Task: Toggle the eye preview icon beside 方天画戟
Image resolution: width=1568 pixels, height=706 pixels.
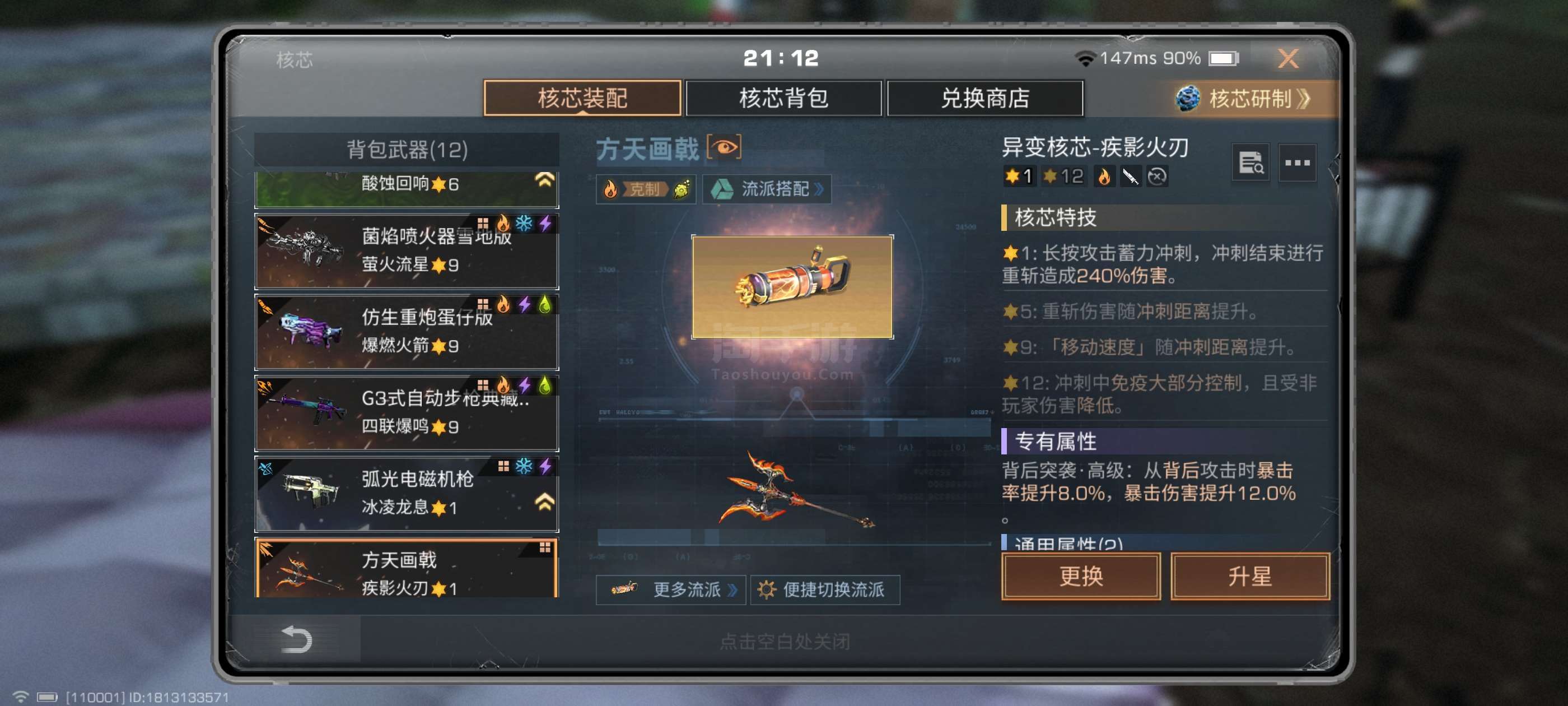Action: 724,147
